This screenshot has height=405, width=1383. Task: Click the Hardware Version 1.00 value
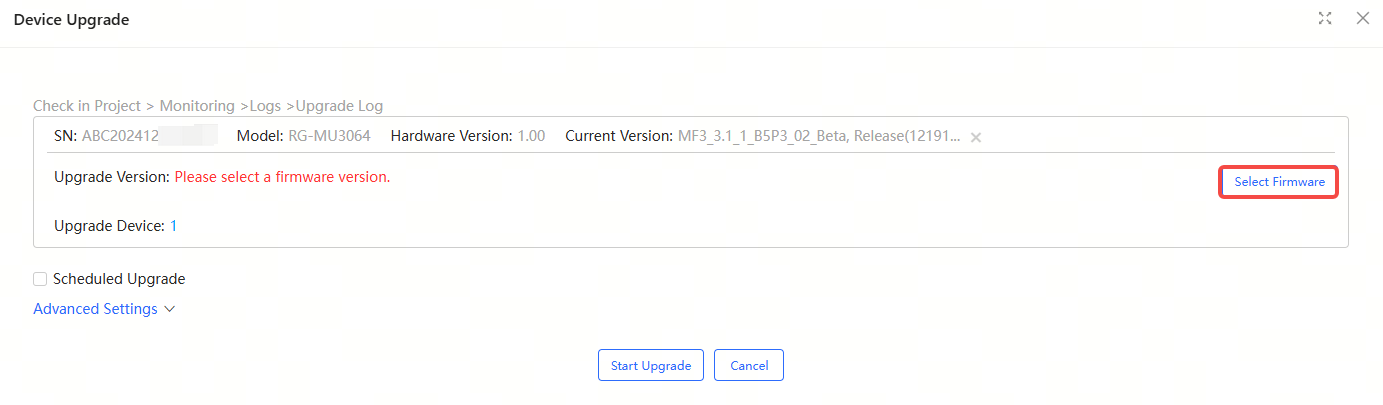click(531, 136)
